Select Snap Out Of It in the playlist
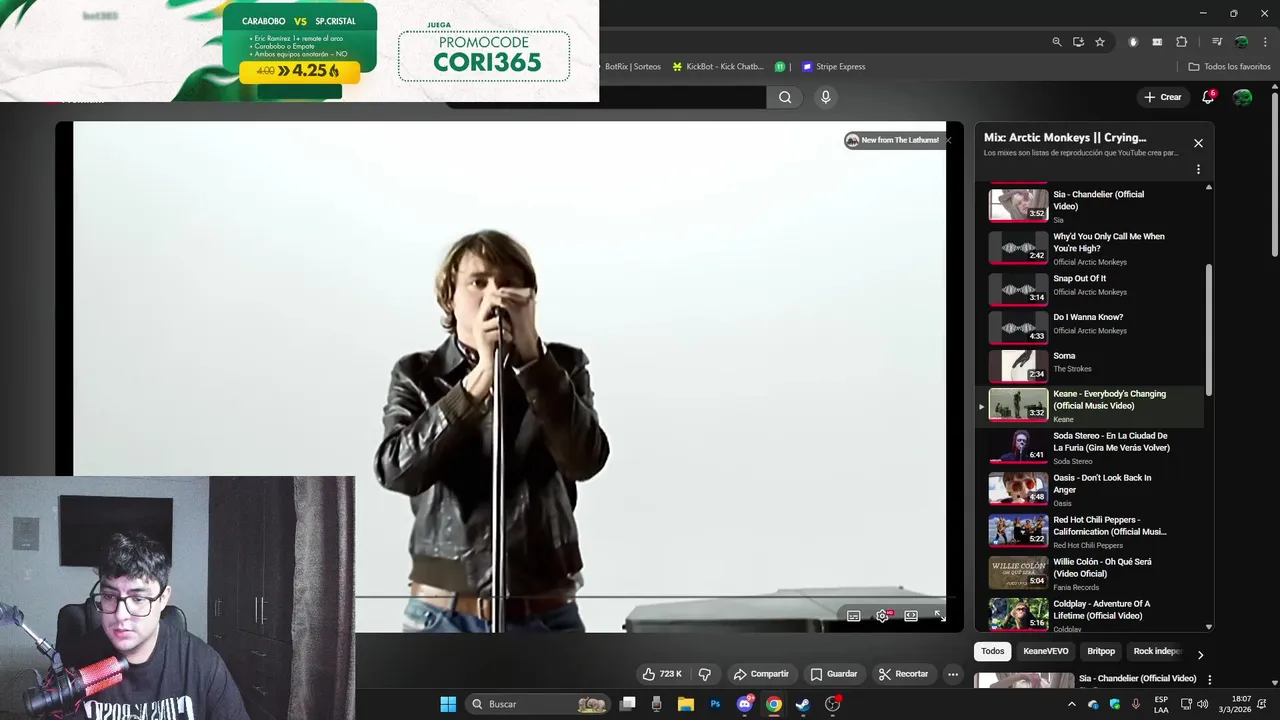Image resolution: width=1280 pixels, height=720 pixels. [1090, 288]
